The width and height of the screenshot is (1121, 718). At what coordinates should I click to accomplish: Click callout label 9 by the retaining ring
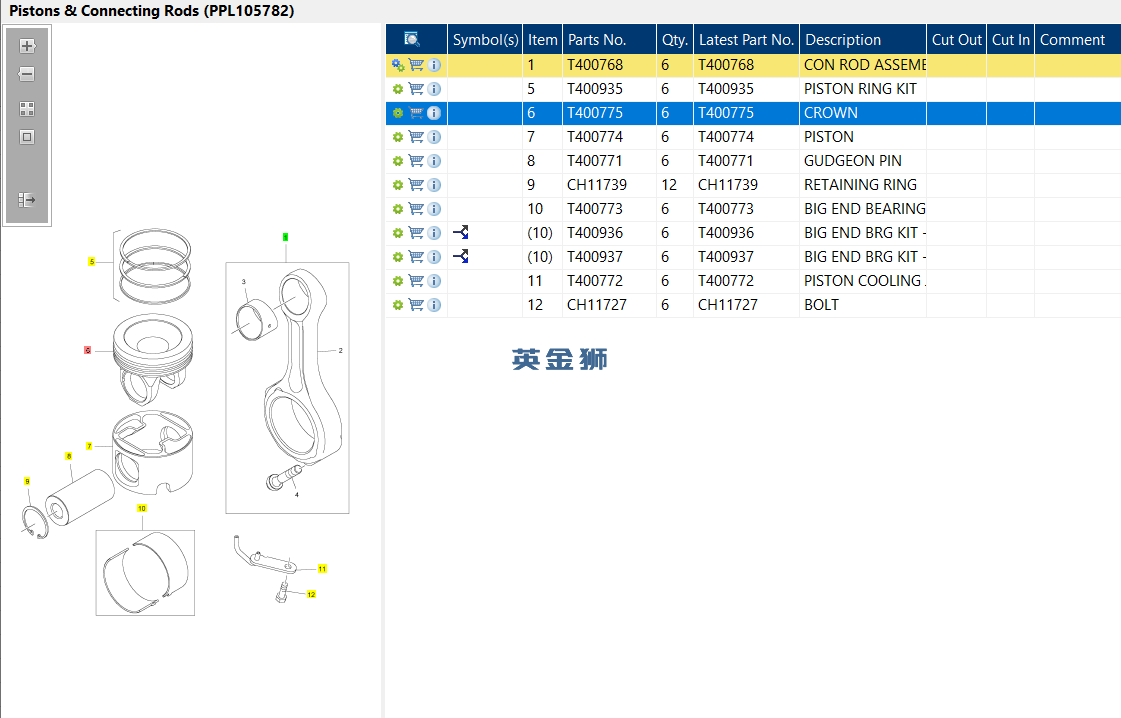click(27, 481)
